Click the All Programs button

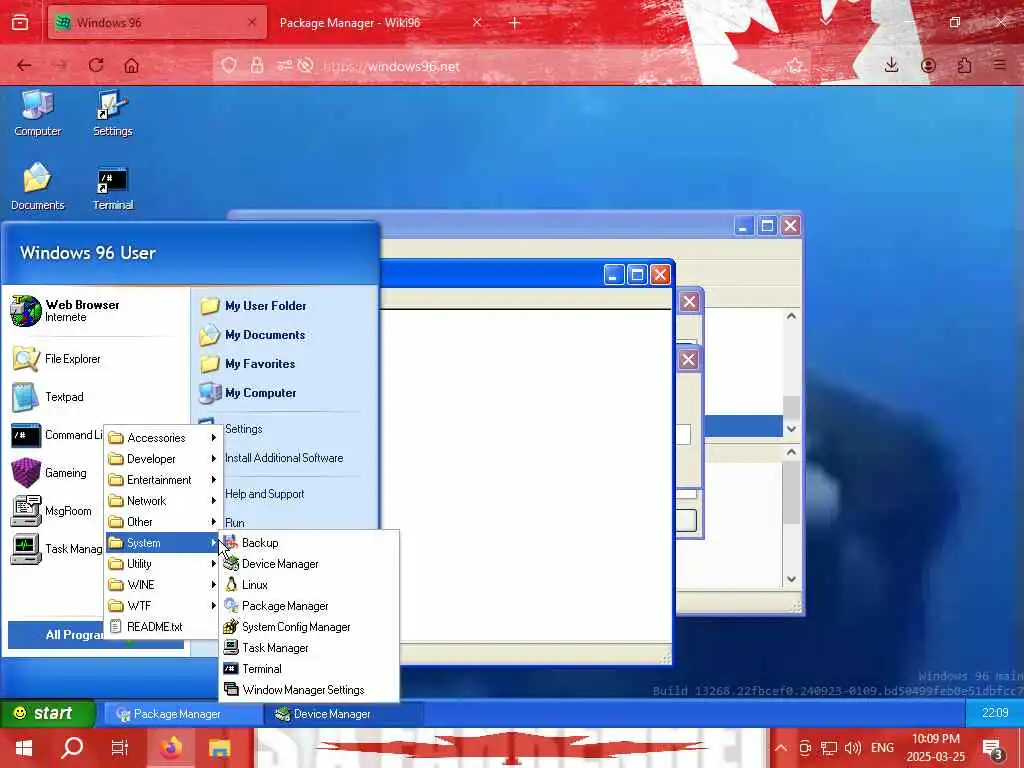point(56,635)
